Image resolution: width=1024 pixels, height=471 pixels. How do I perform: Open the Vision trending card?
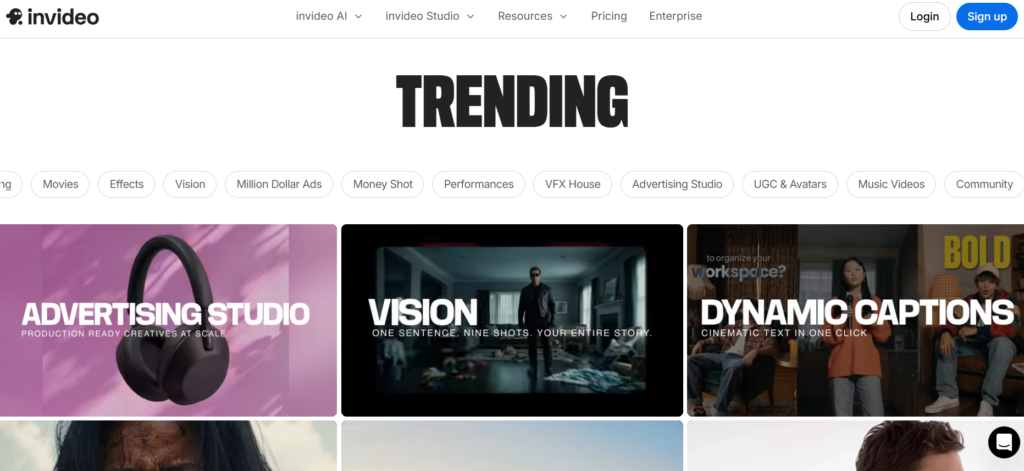[x=512, y=320]
